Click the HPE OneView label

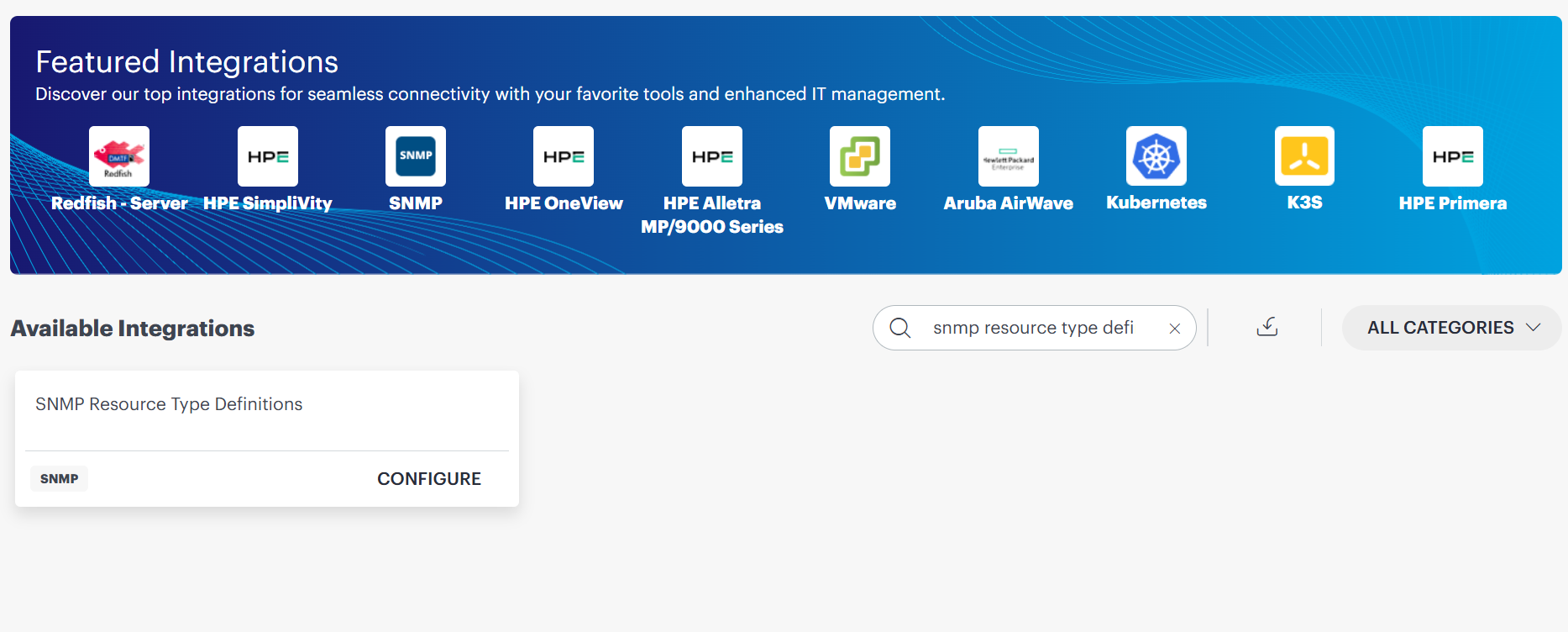coord(564,203)
